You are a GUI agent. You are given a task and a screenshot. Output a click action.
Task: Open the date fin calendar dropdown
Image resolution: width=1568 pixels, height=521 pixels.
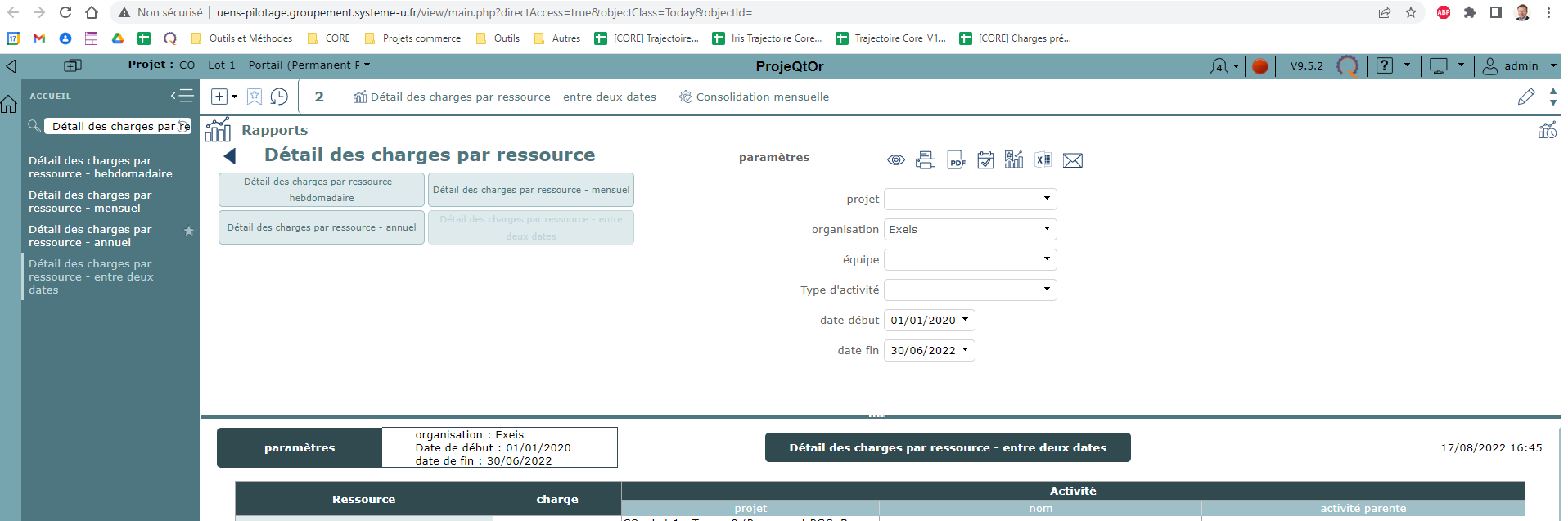[966, 350]
